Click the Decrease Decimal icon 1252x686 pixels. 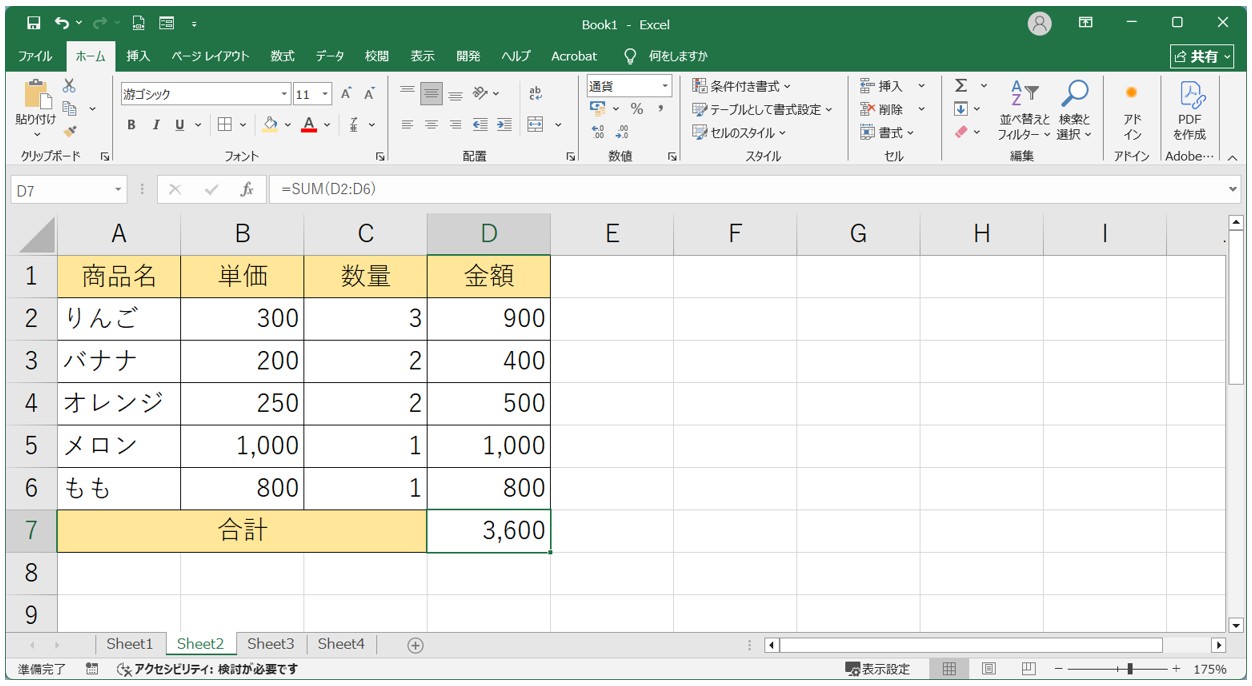[x=622, y=131]
